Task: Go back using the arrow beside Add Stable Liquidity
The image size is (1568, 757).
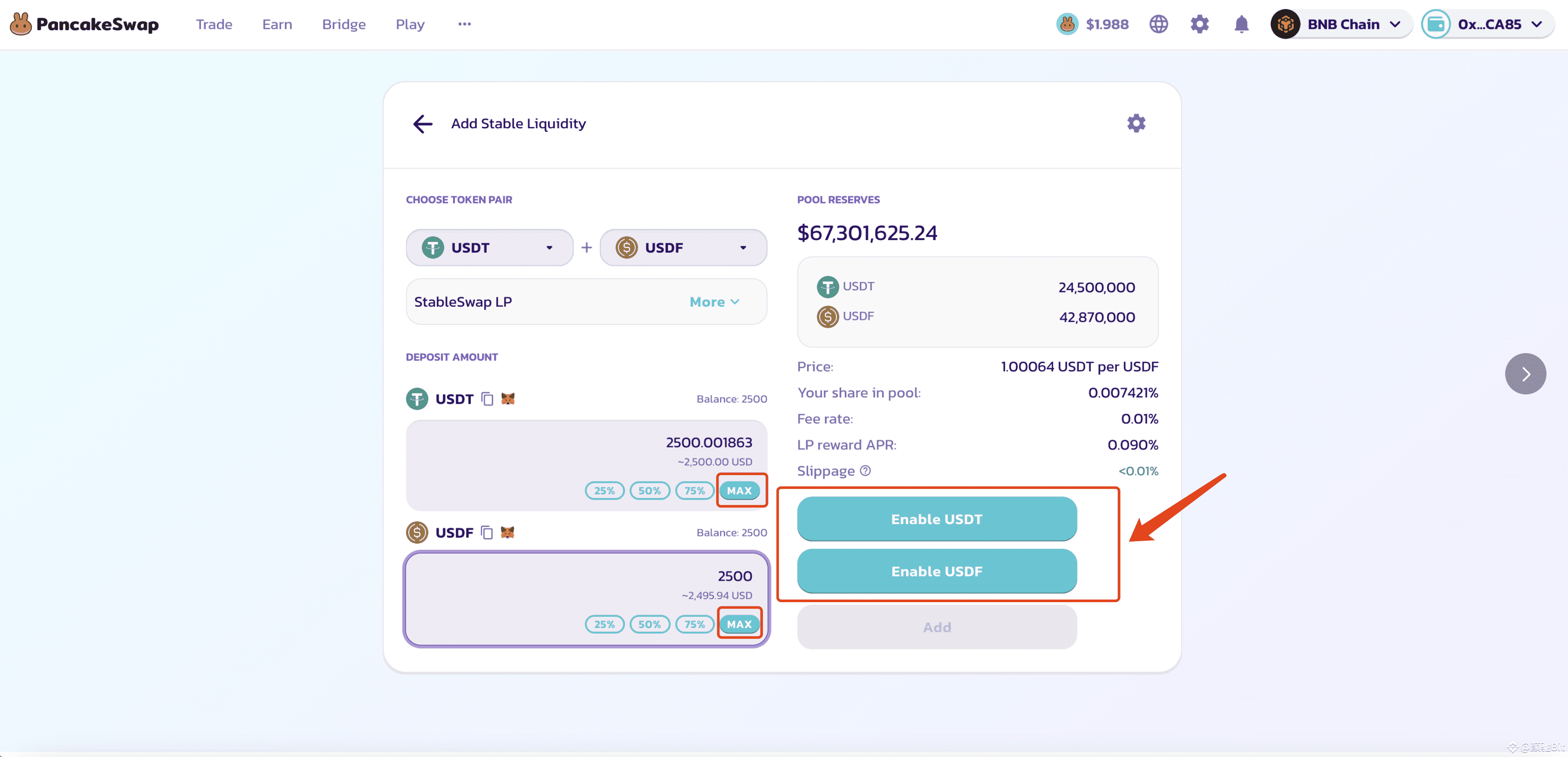Action: click(423, 123)
